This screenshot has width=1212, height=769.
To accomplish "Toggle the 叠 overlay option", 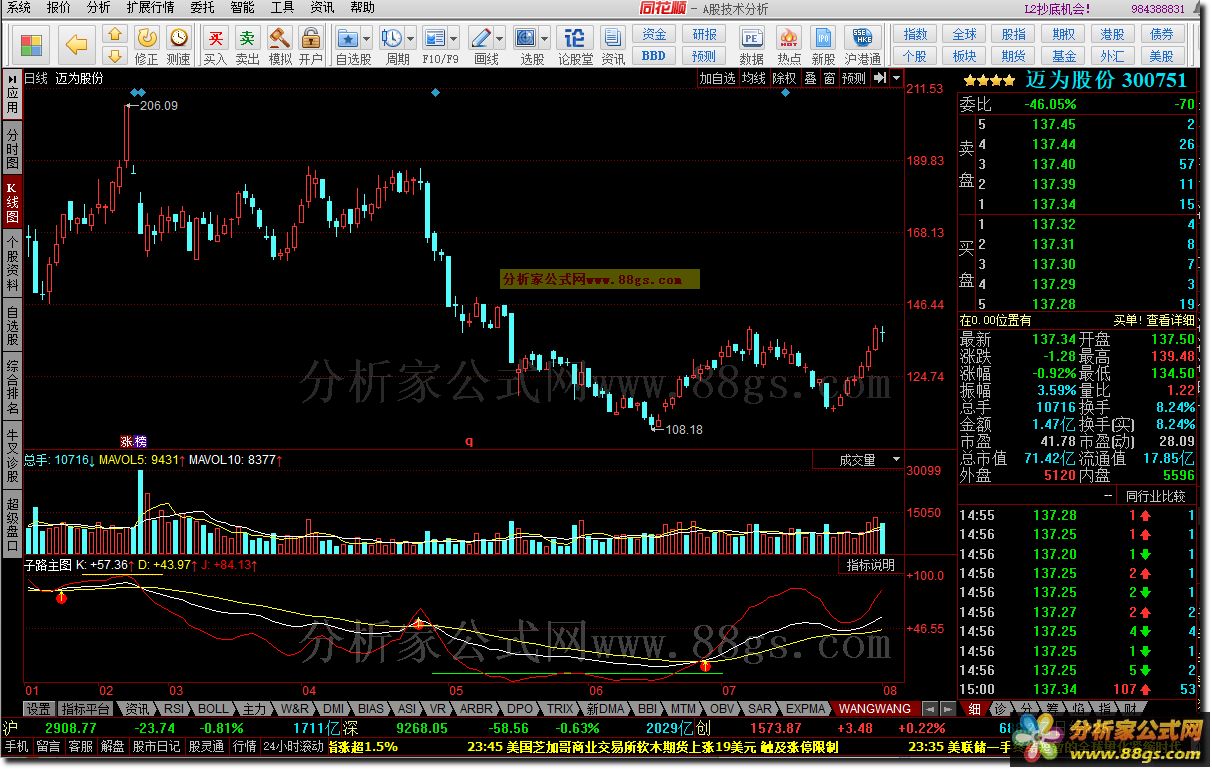I will [x=811, y=78].
